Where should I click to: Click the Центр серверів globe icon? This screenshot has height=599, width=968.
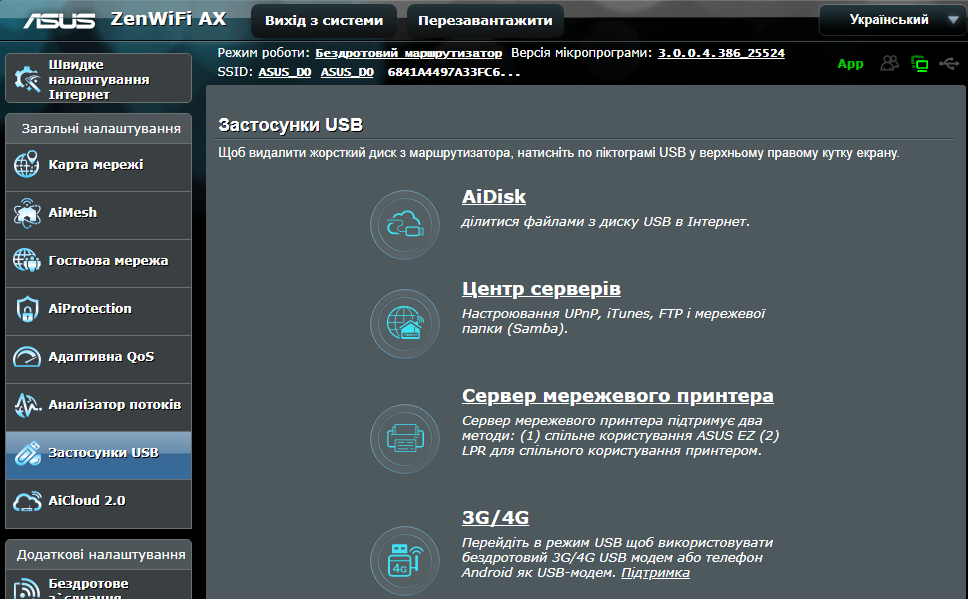[x=405, y=324]
